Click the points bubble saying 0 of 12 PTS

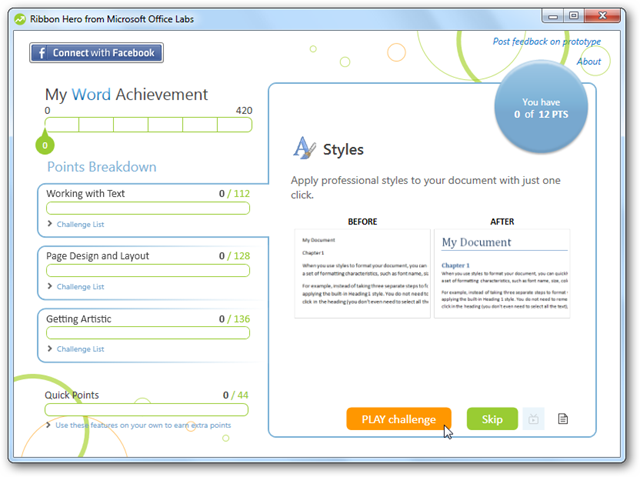pyautogui.click(x=541, y=108)
